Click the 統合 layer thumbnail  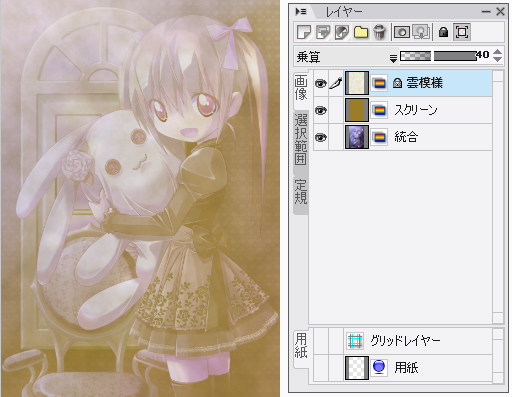click(x=357, y=137)
